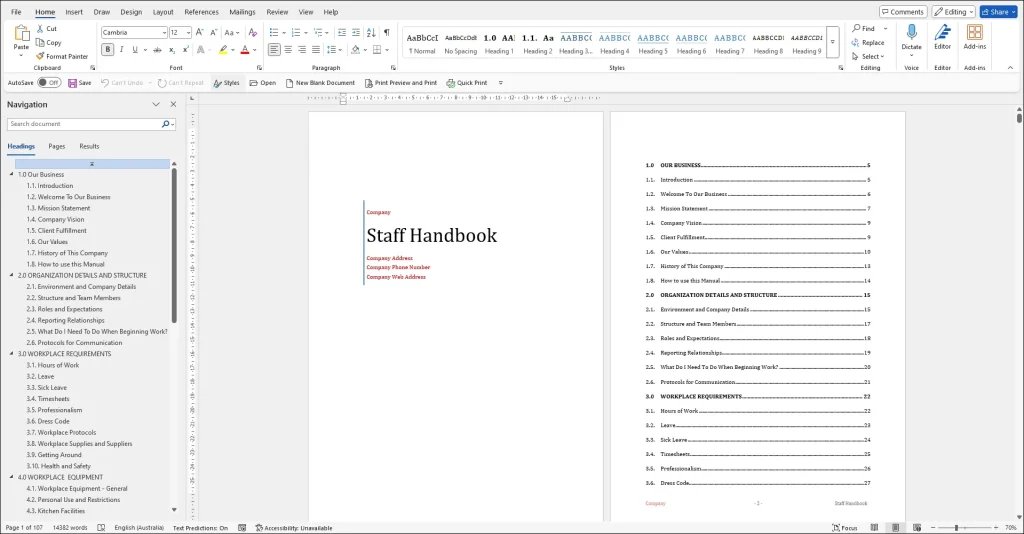Viewport: 1024px width, 534px height.
Task: Open Find in the Editing group
Action: coord(863,29)
